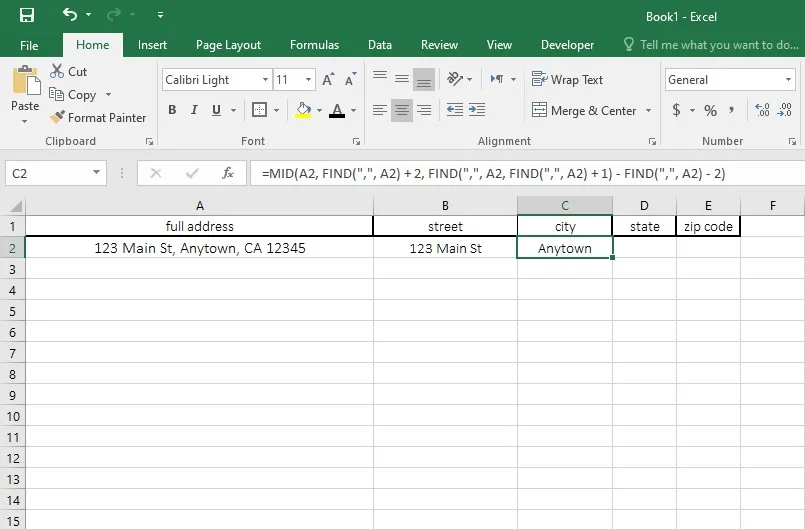The height and width of the screenshot is (529, 805).
Task: Save the workbook using the disk icon
Action: click(27, 15)
